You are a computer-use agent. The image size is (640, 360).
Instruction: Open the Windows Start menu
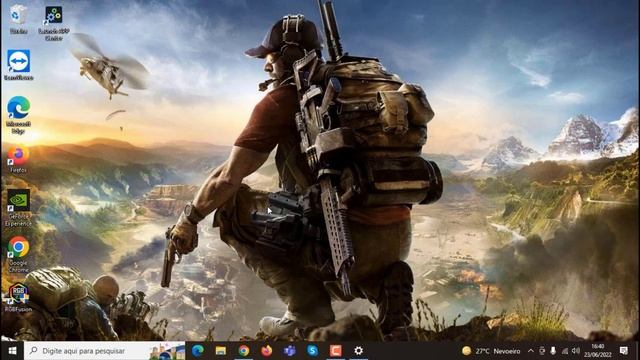12,351
